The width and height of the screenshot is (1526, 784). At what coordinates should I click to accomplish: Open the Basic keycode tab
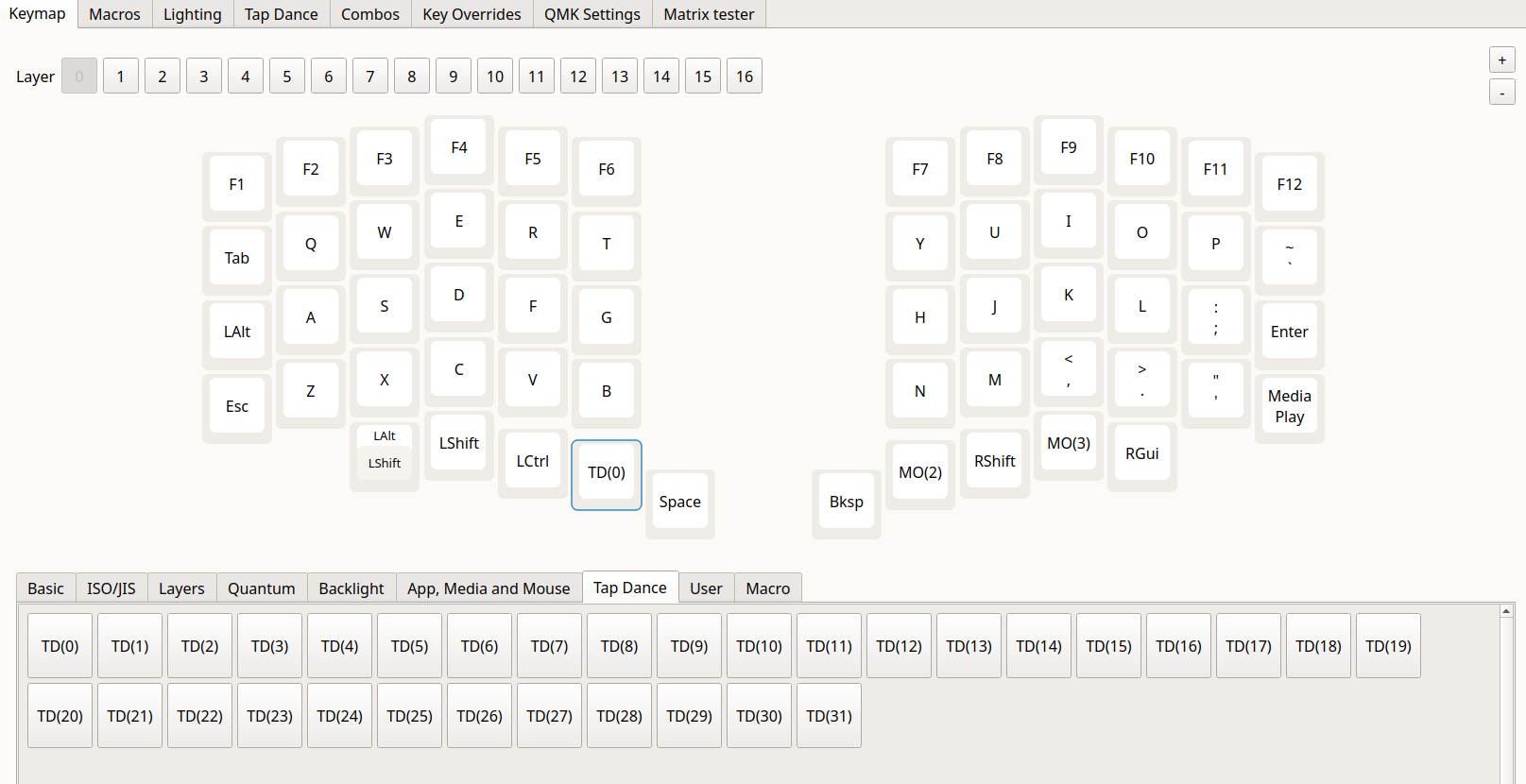[x=45, y=588]
